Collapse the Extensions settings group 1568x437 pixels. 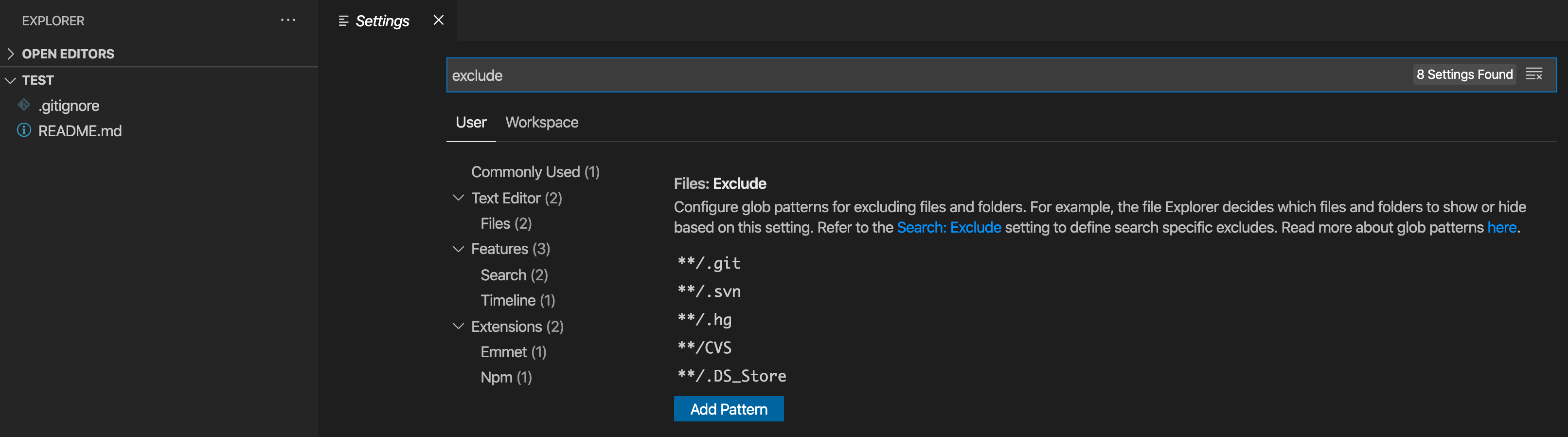[x=458, y=326]
